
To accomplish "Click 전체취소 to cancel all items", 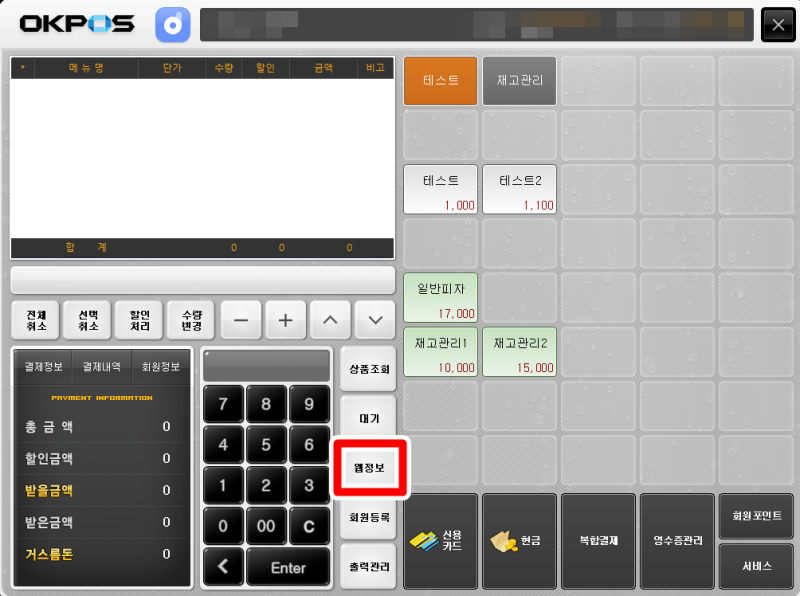I will 35,320.
